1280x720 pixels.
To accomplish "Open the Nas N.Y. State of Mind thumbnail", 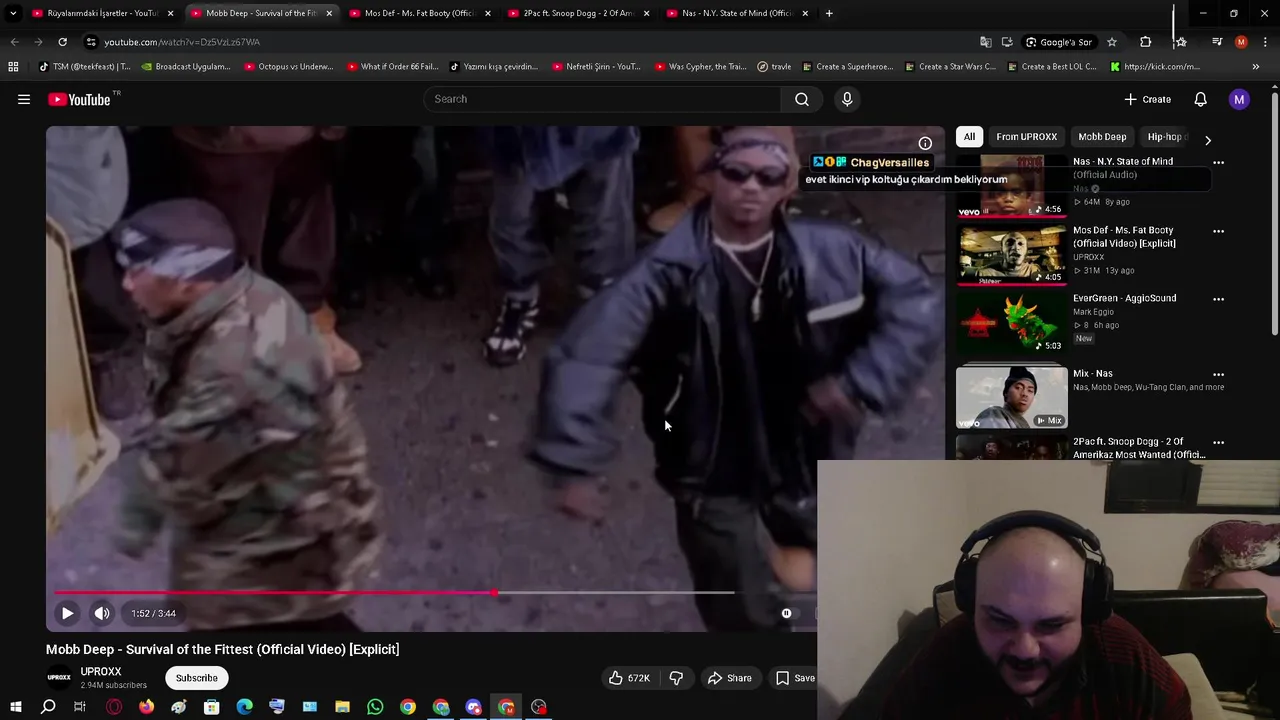I will pyautogui.click(x=1011, y=186).
